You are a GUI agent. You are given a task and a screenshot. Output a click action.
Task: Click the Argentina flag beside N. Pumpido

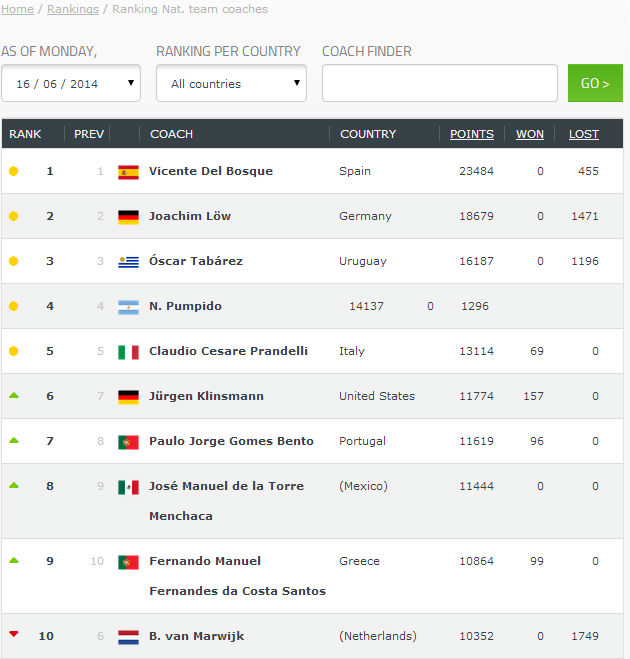(x=128, y=306)
